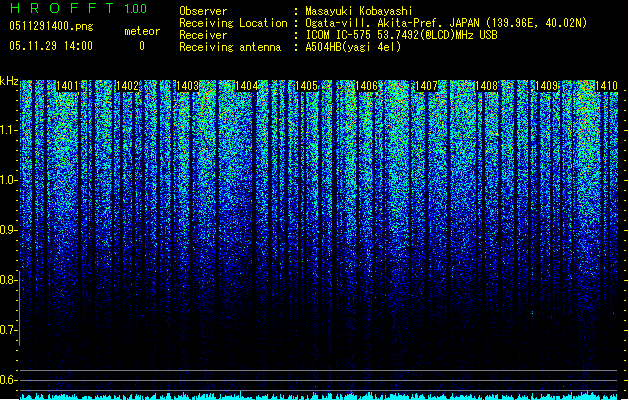Viewport: 629px width, 400px height.
Task: Click the observer name Masayuki Kobayashi
Action: point(359,11)
